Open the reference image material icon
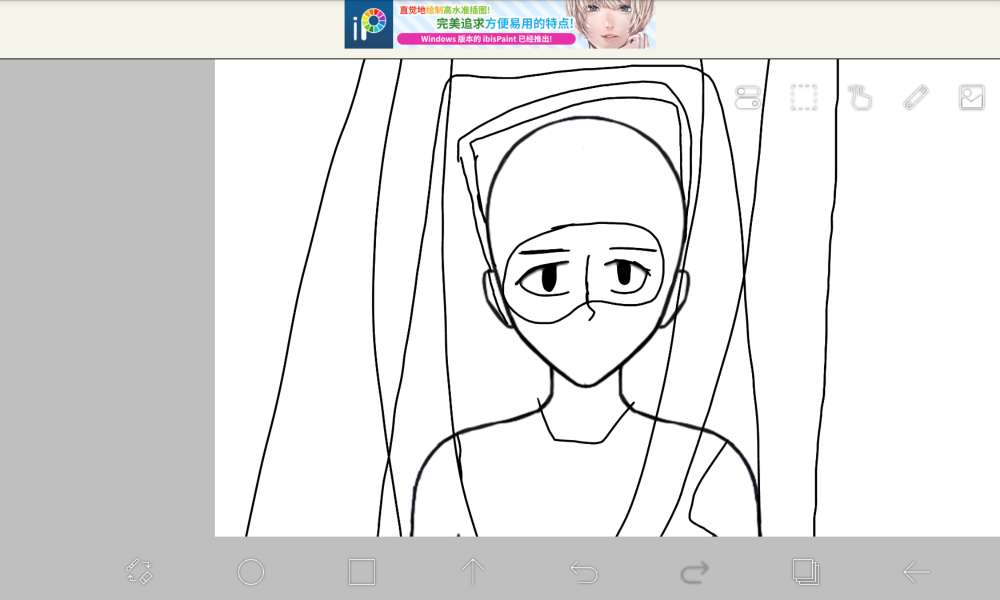The height and width of the screenshot is (600, 1000). click(971, 97)
